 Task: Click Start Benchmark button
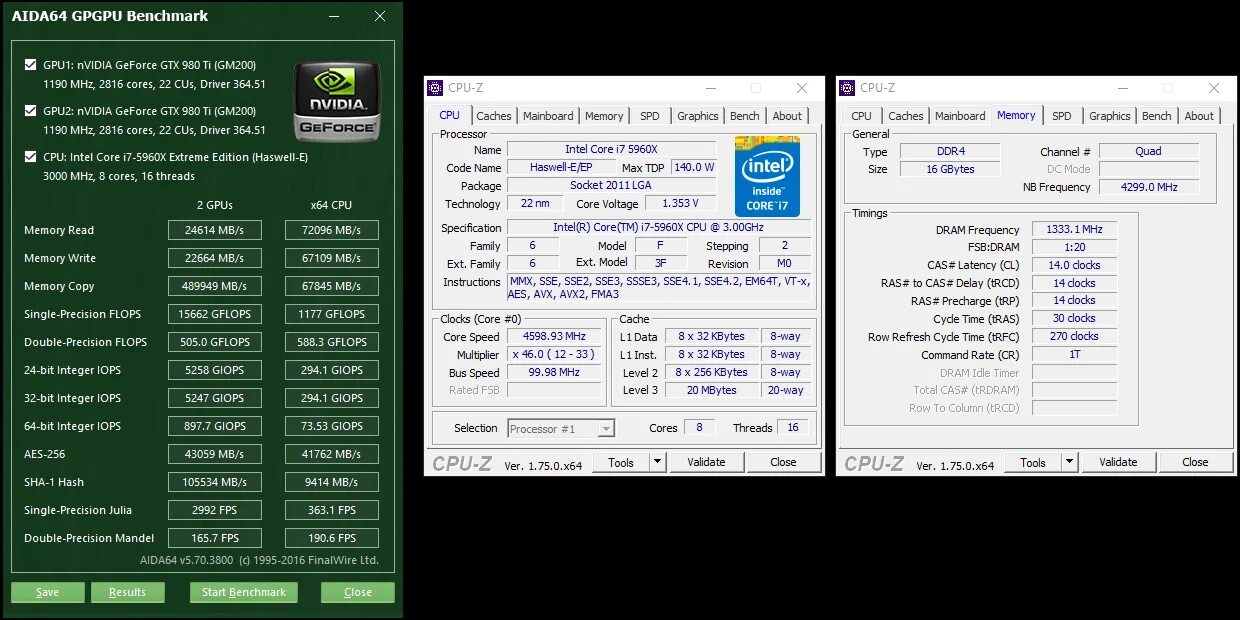(244, 592)
